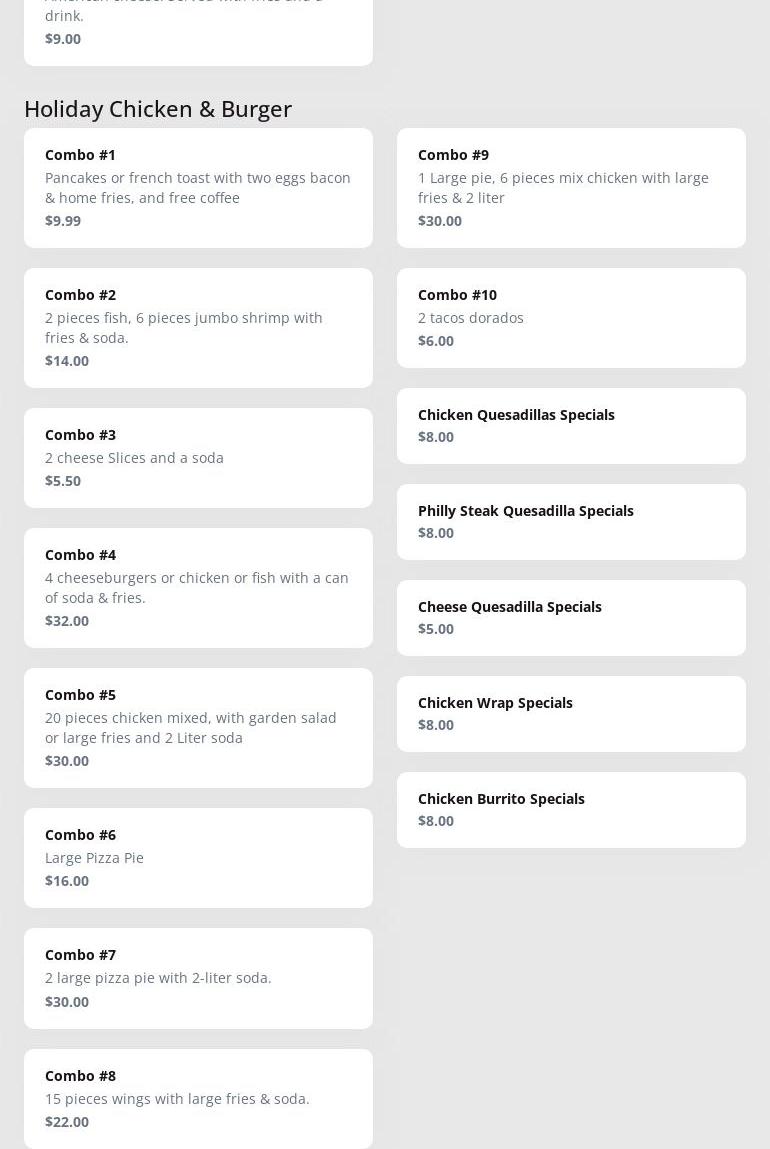Click the $22.00 price under Combo #8
Image resolution: width=770 pixels, height=1149 pixels.
point(67,1122)
